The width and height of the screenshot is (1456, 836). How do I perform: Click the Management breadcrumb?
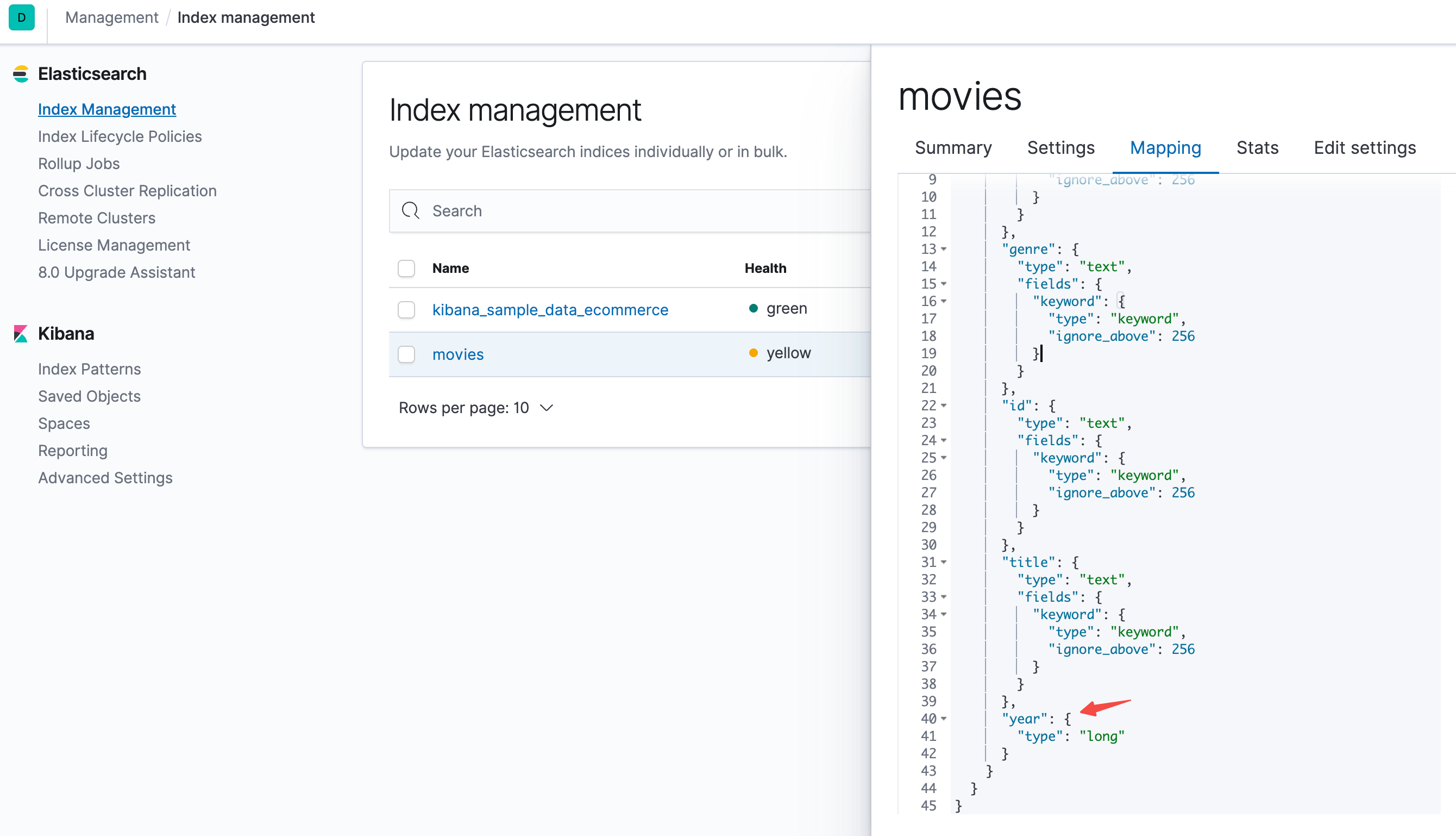click(x=111, y=17)
